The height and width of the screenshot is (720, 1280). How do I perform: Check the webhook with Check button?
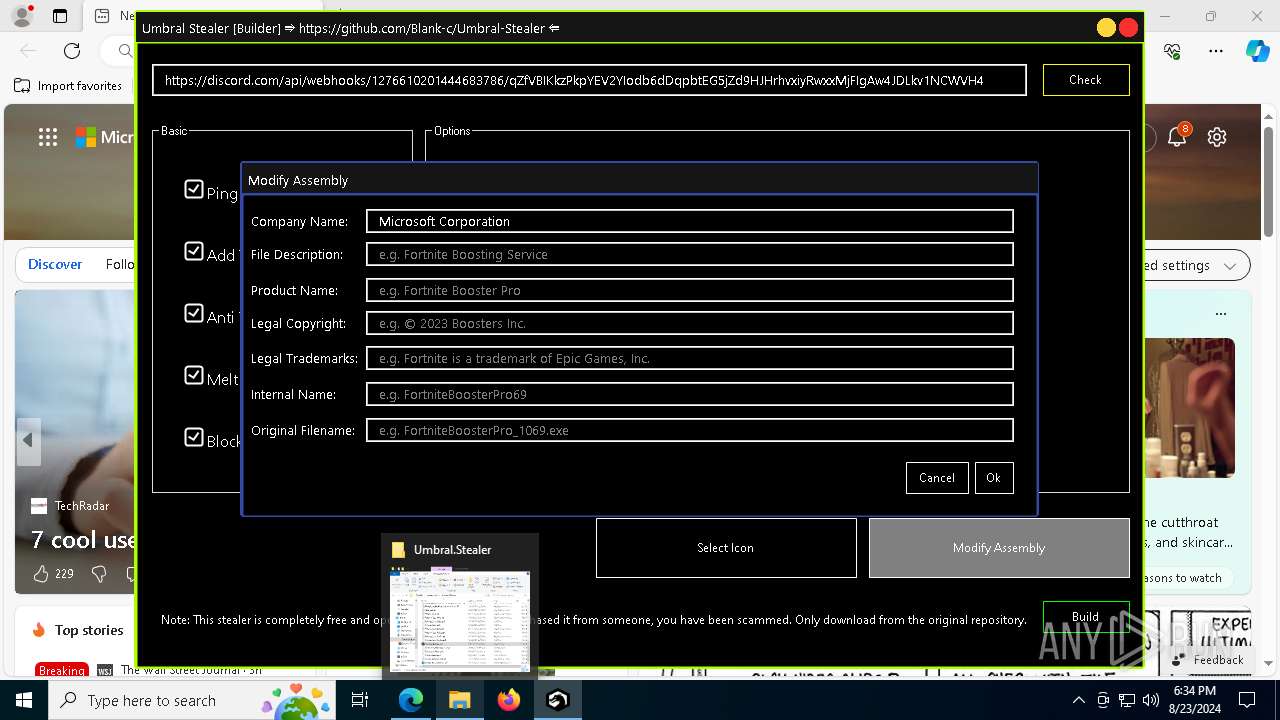click(x=1086, y=80)
